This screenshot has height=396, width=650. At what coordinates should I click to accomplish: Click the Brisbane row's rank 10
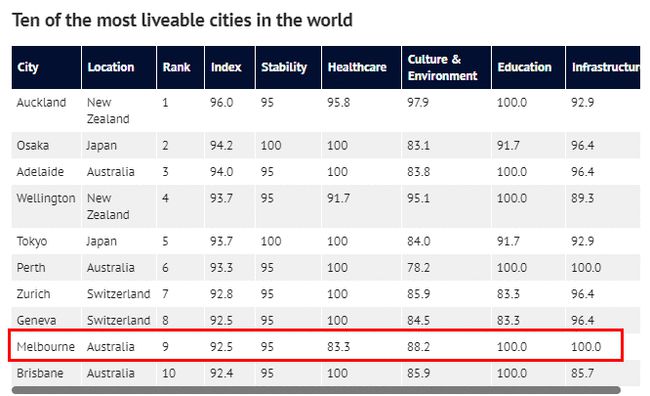tap(169, 373)
